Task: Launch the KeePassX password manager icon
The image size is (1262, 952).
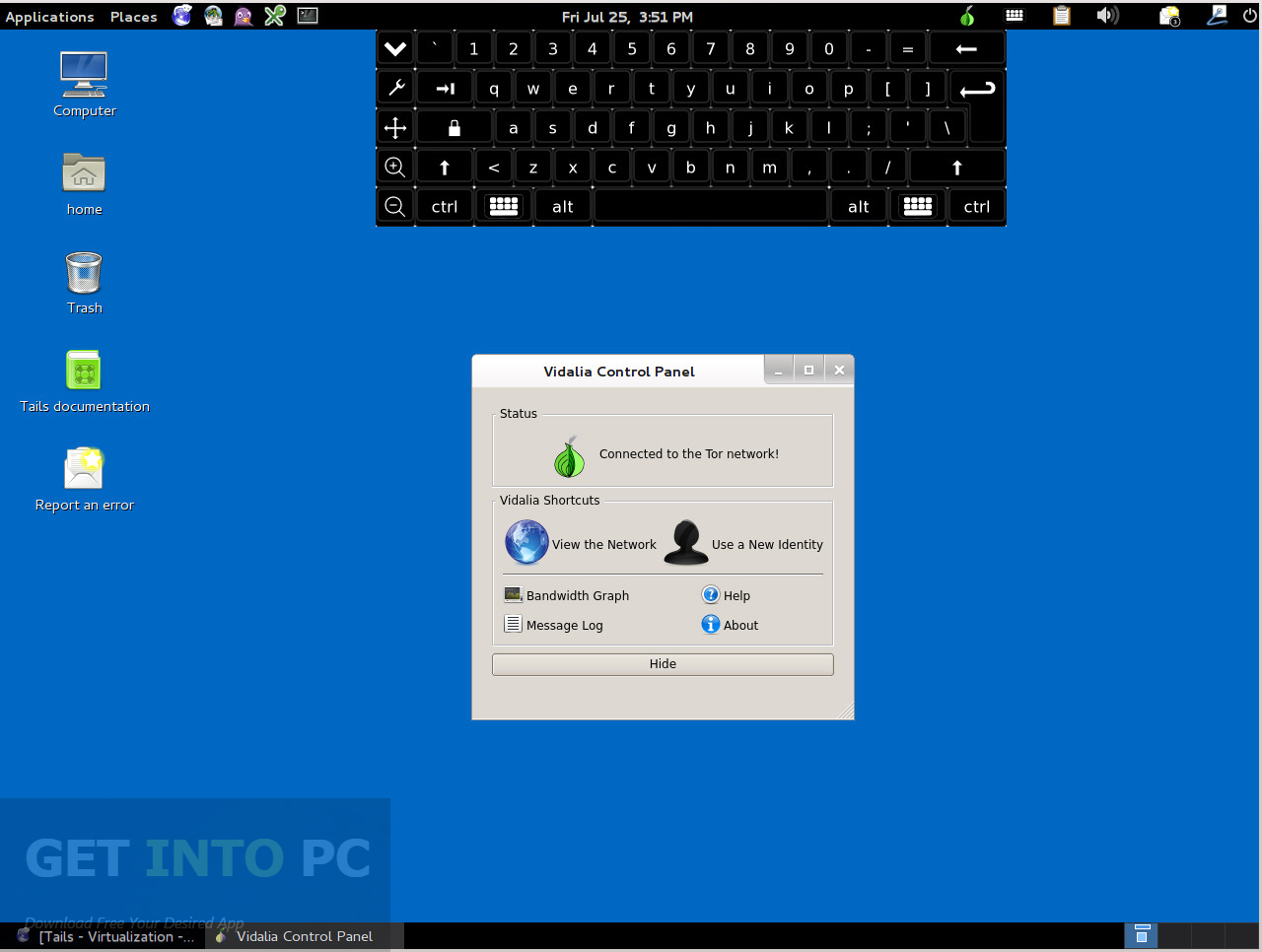Action: point(275,15)
